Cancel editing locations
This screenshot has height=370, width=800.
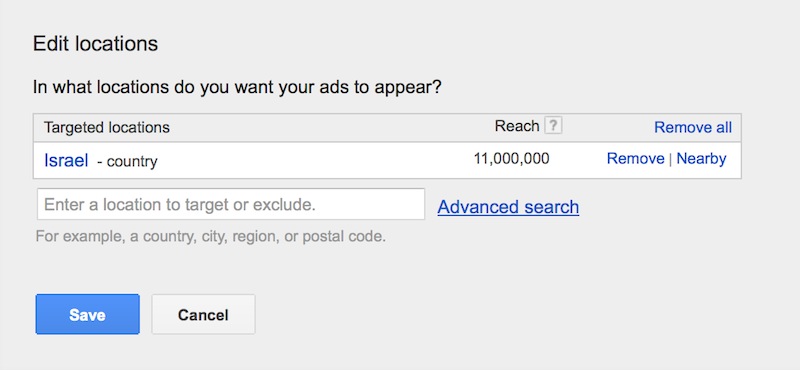[x=203, y=314]
